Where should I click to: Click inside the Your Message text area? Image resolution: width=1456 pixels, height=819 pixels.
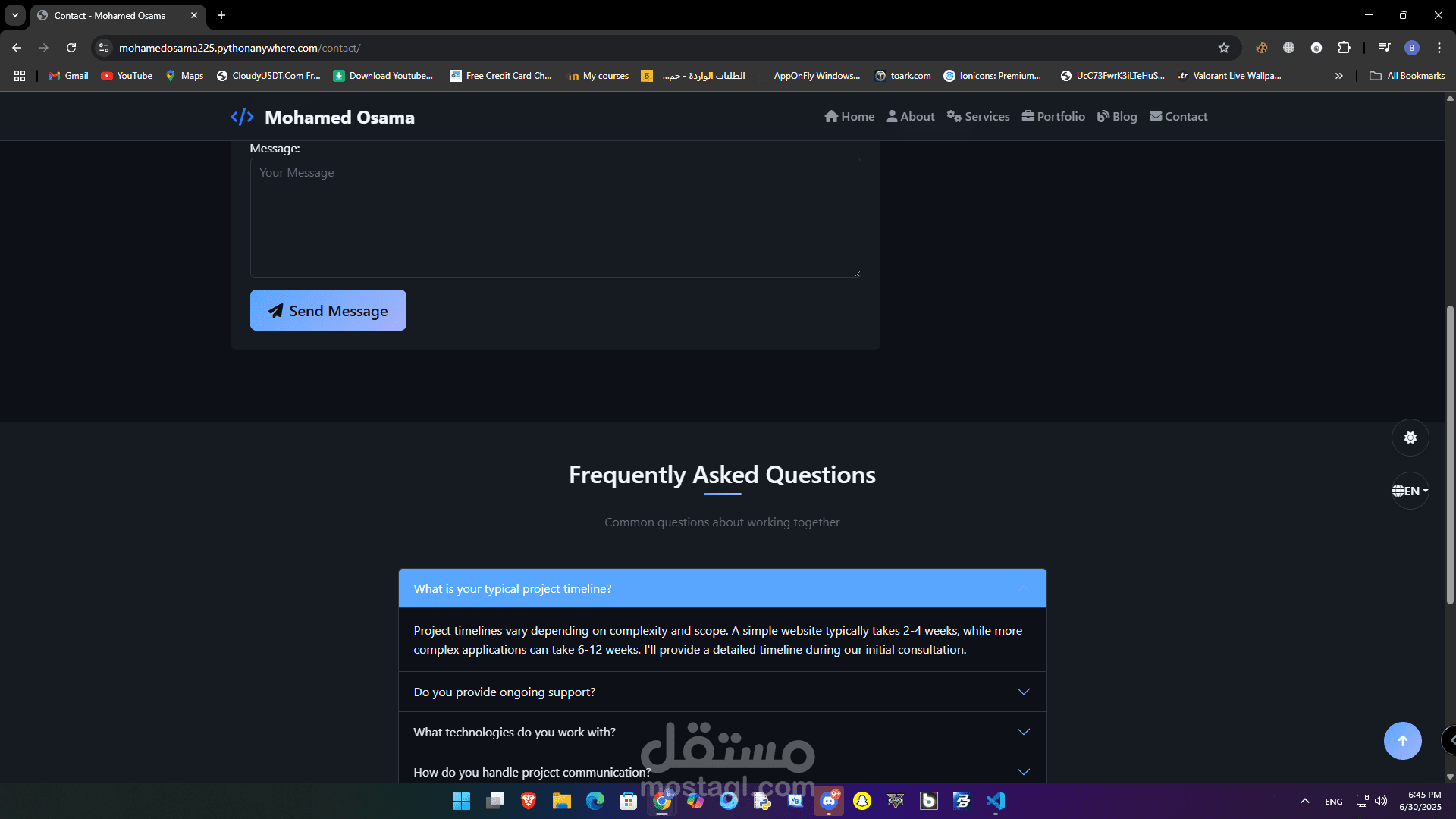pos(555,218)
